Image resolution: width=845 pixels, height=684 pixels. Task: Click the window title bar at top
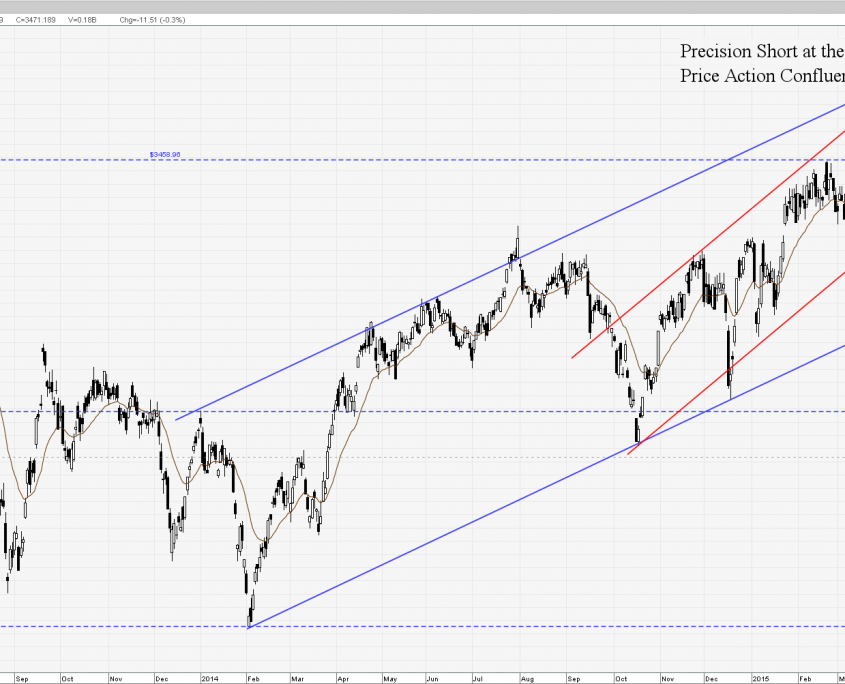pyautogui.click(x=422, y=6)
